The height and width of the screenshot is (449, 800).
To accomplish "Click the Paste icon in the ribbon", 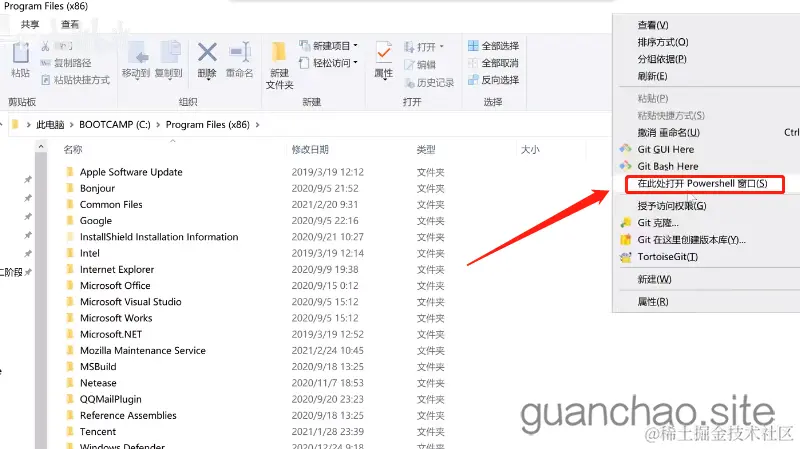I will pos(21,53).
